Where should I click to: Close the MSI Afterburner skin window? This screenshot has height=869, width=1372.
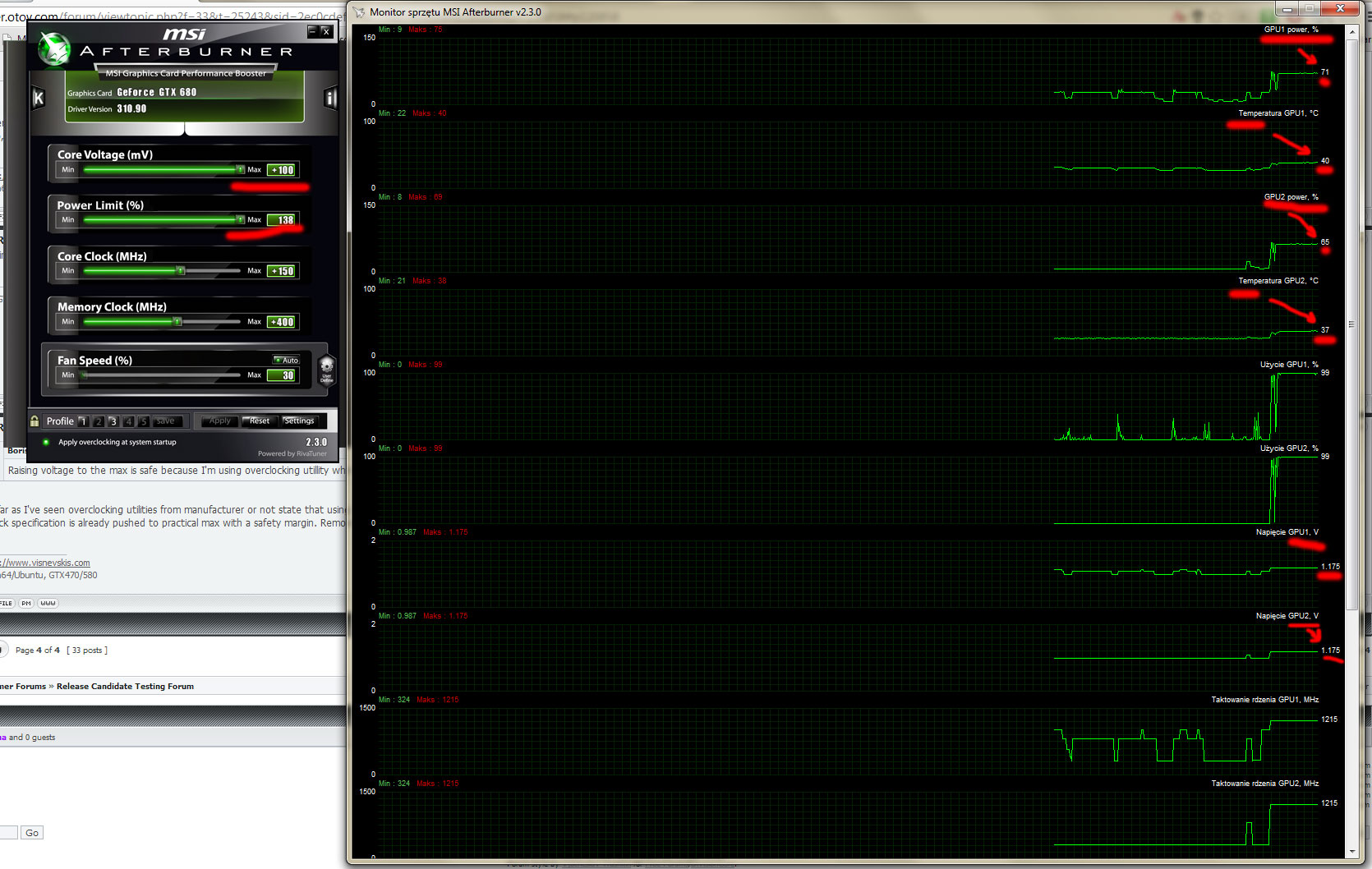click(326, 31)
